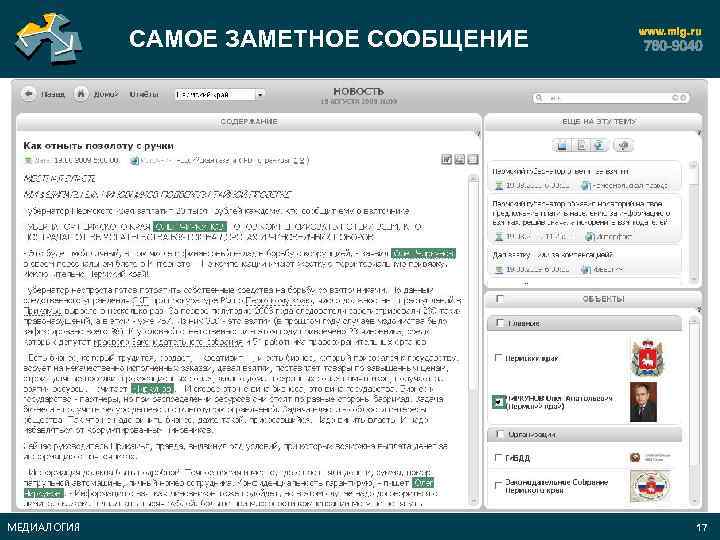Image resolution: width=720 pixels, height=540 pixels.
Task: Check the Законодательное Собрание Пермского края checkbox
Action: pos(498,485)
